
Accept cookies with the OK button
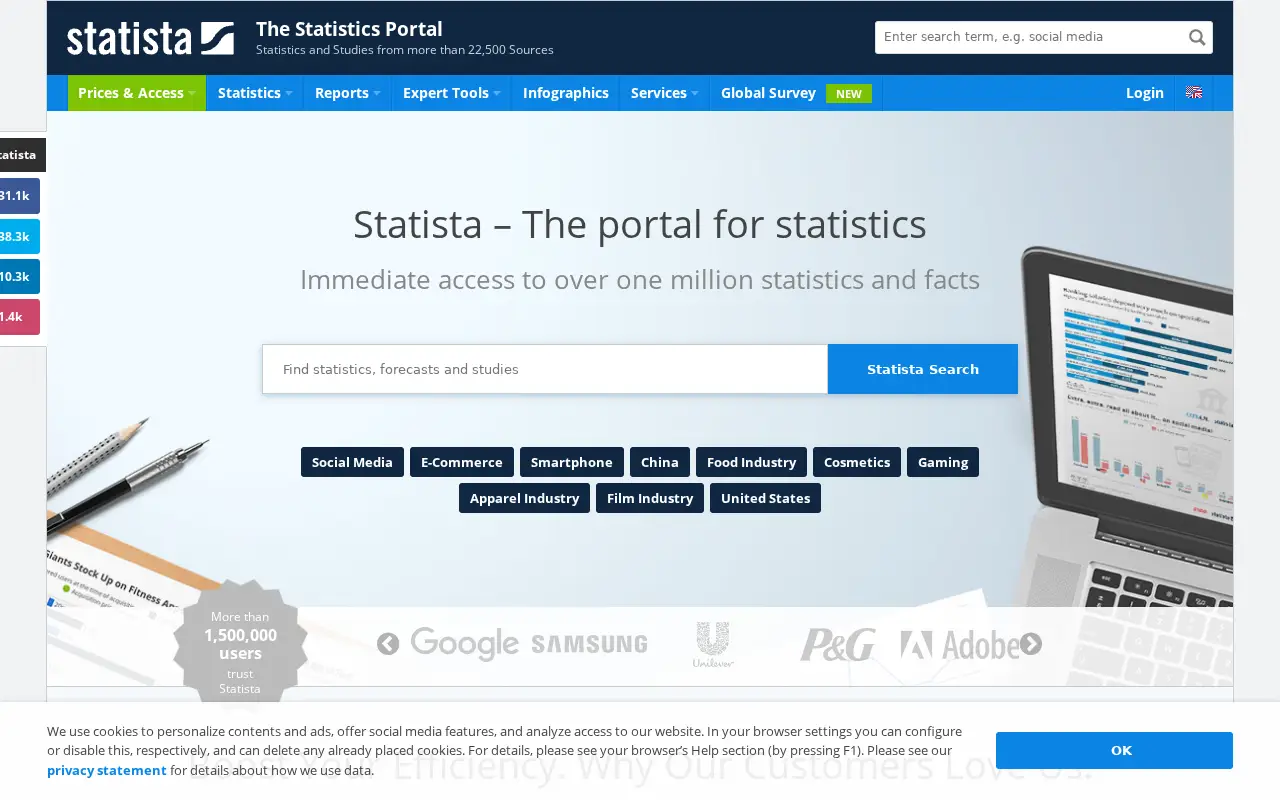click(1114, 750)
